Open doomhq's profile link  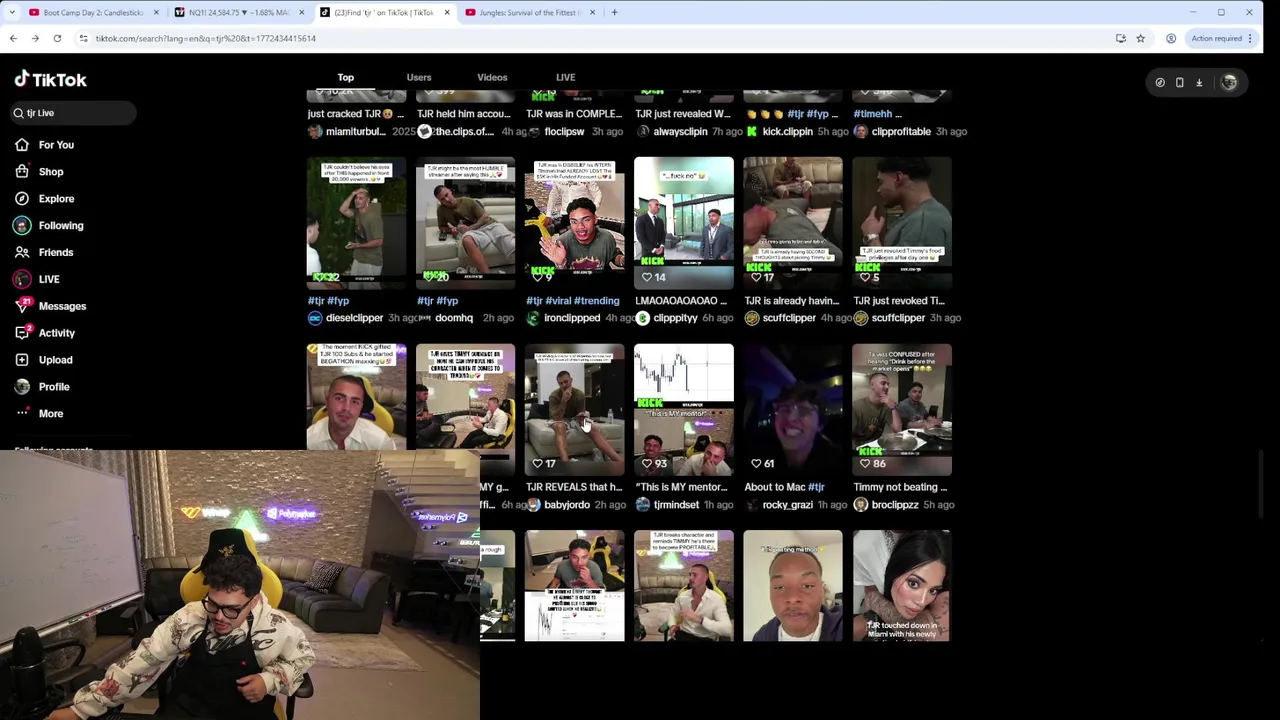click(454, 318)
